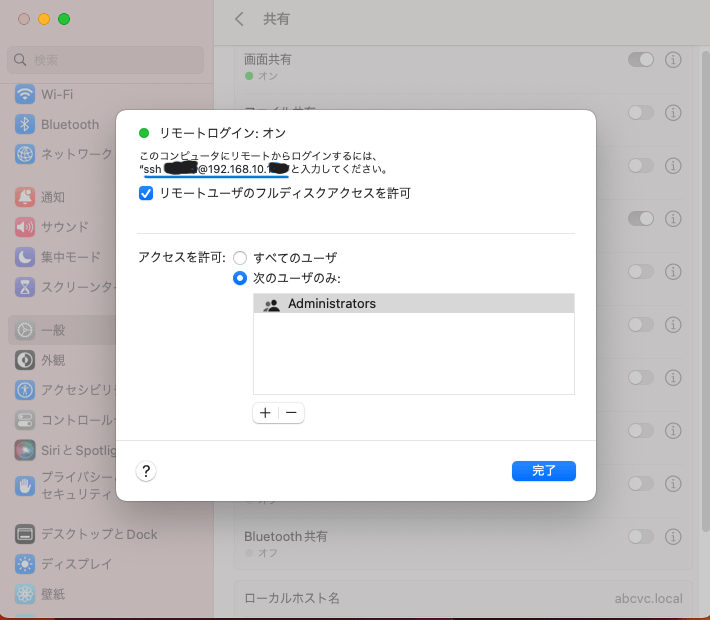Click the search magnifier icon

point(20,60)
